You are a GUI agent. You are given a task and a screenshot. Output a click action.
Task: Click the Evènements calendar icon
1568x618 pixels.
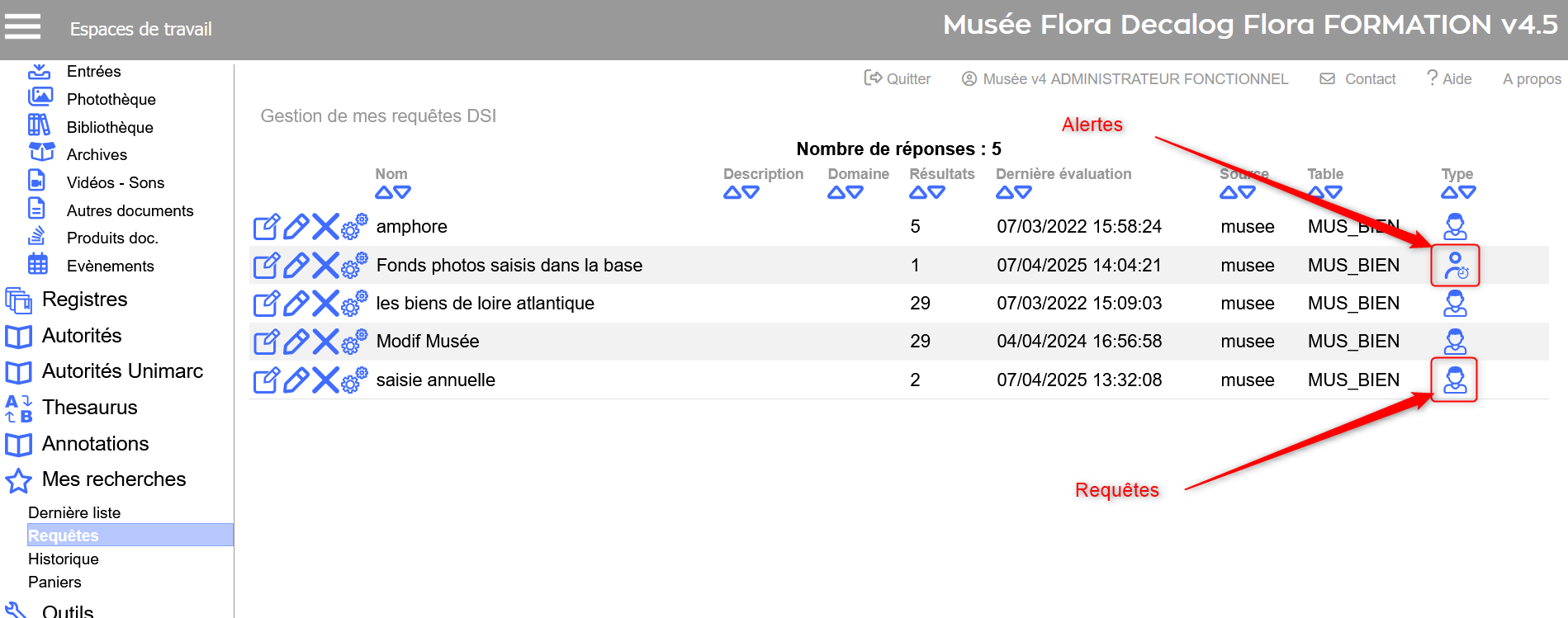coord(38,265)
